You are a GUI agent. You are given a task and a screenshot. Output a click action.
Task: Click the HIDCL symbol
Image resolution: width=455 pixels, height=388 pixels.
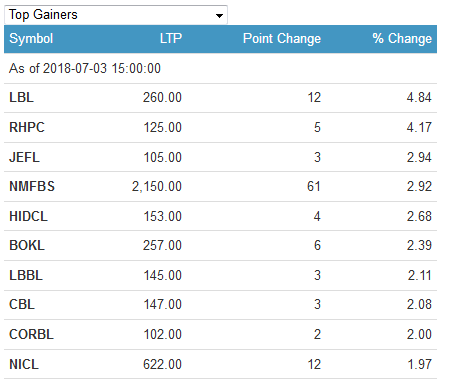[28, 216]
